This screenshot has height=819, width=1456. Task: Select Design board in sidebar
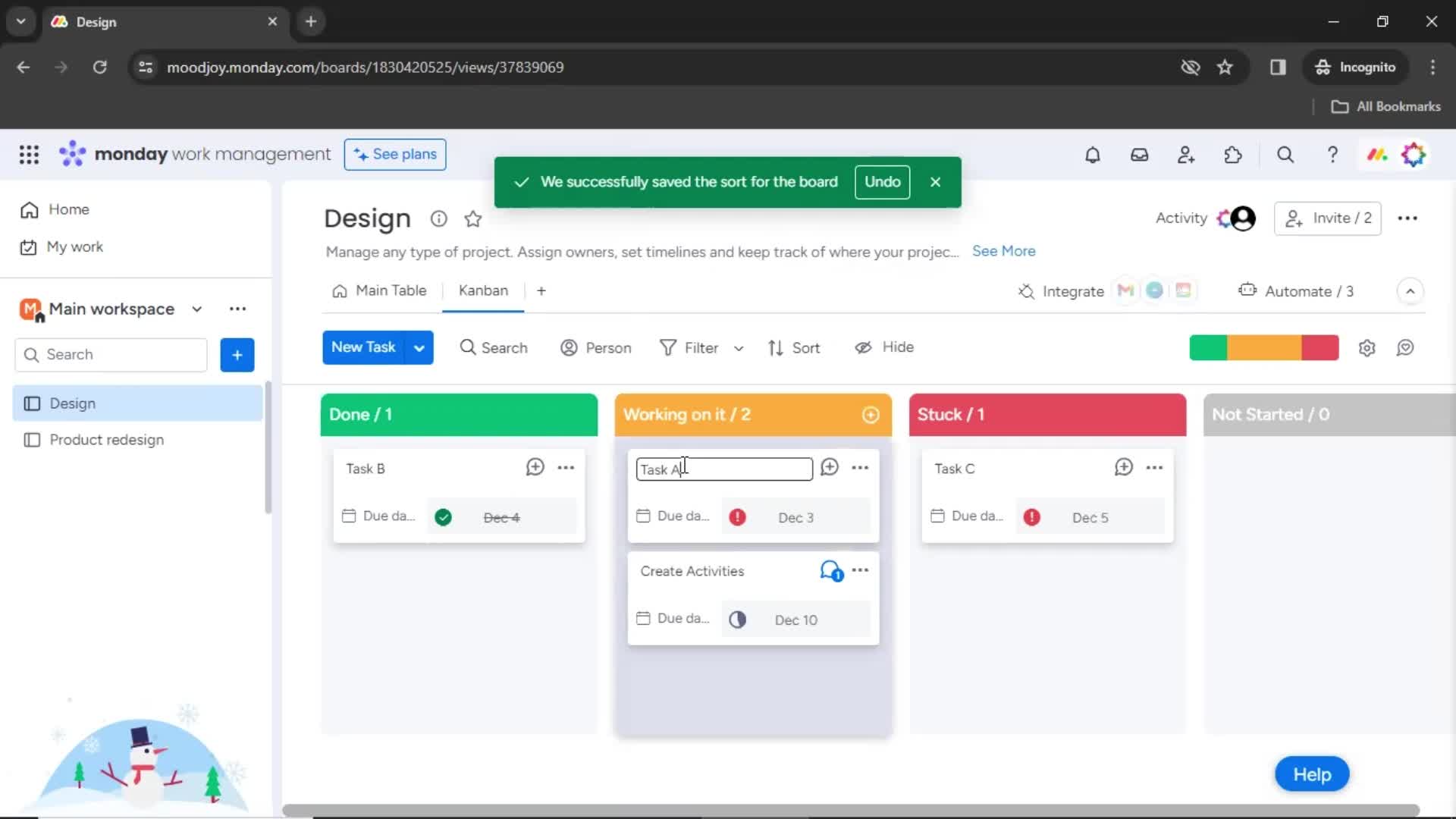pyautogui.click(x=137, y=403)
